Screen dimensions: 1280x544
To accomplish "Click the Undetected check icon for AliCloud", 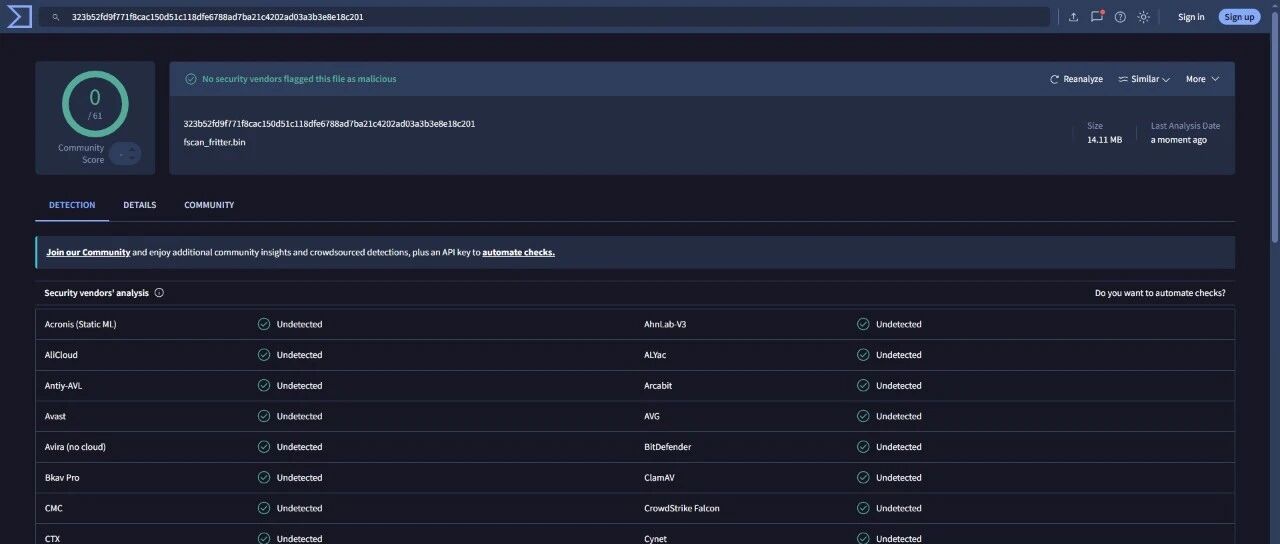I will pos(264,355).
